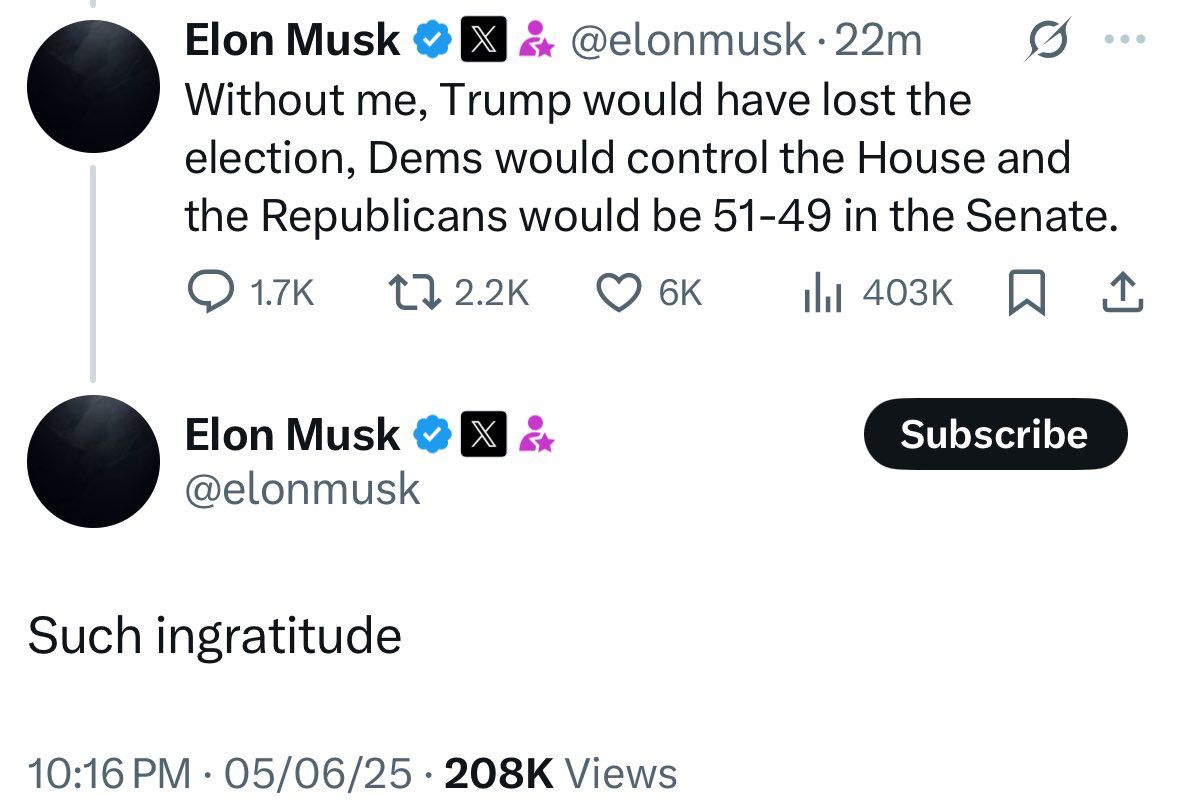Share the top tweet via share icon
1179x801 pixels.
(x=1123, y=293)
